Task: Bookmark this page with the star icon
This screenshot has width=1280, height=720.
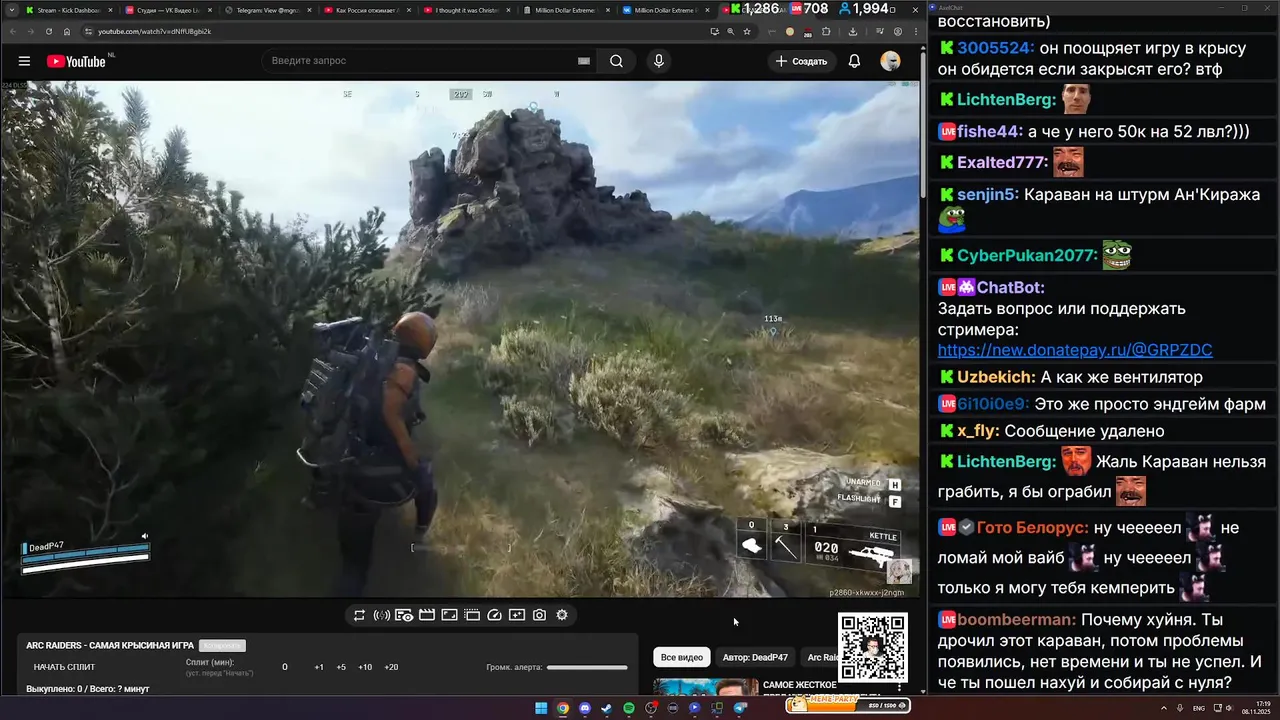Action: tap(747, 31)
